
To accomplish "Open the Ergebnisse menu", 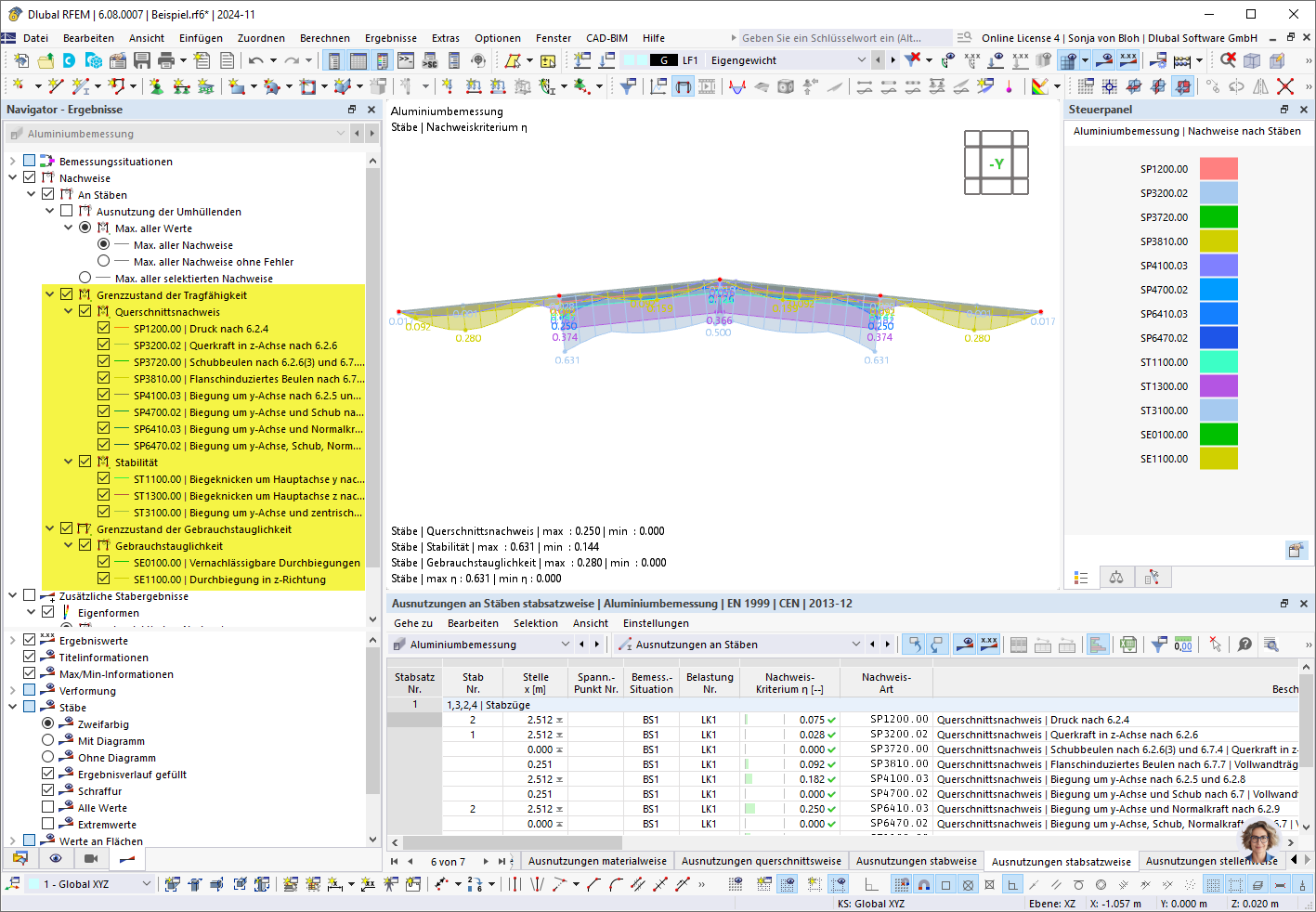I will [x=391, y=38].
